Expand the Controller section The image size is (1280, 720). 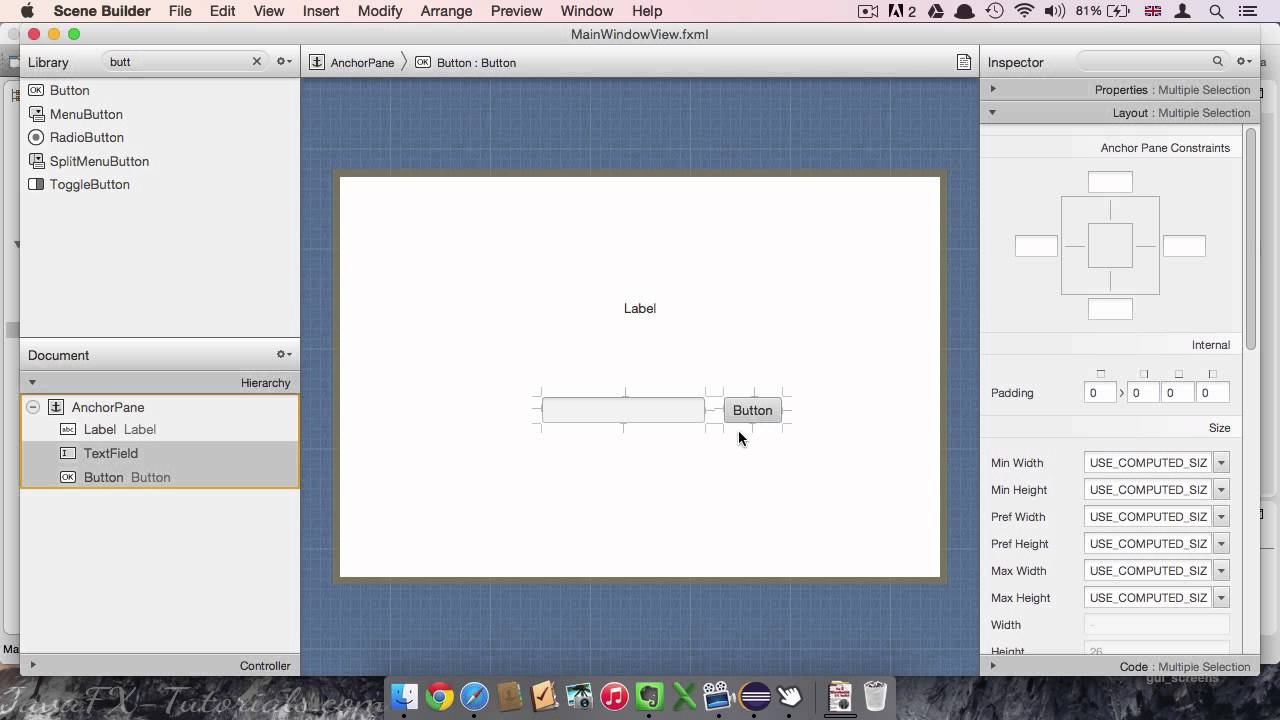(x=32, y=665)
